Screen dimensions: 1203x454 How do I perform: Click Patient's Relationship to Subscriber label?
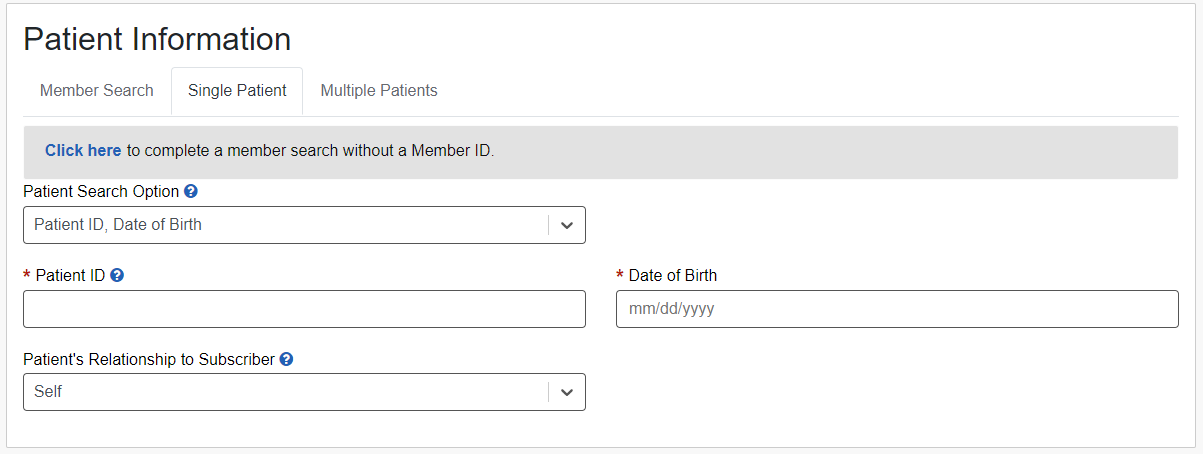149,359
